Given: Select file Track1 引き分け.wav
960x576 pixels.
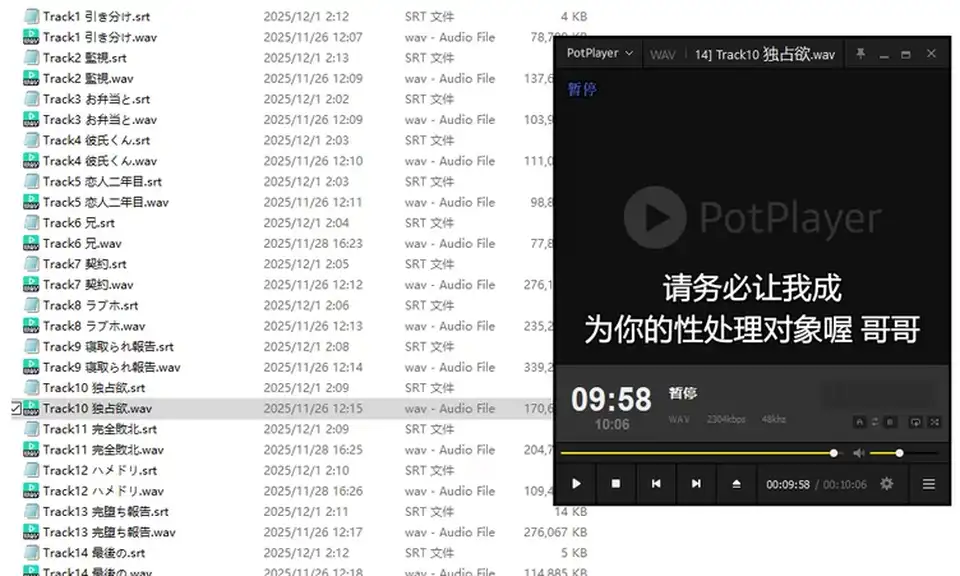Looking at the screenshot, I should pyautogui.click(x=100, y=37).
